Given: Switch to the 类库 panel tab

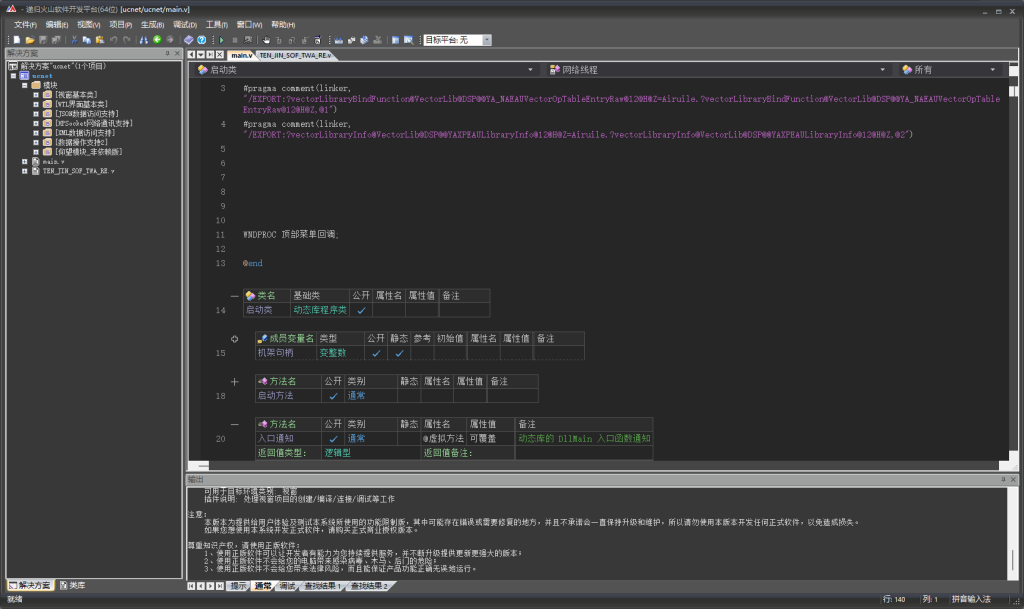Looking at the screenshot, I should pyautogui.click(x=72, y=585).
